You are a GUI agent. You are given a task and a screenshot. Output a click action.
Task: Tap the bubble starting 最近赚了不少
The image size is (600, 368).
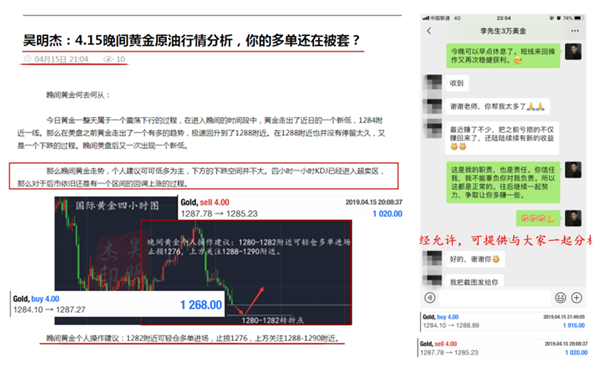tap(502, 138)
